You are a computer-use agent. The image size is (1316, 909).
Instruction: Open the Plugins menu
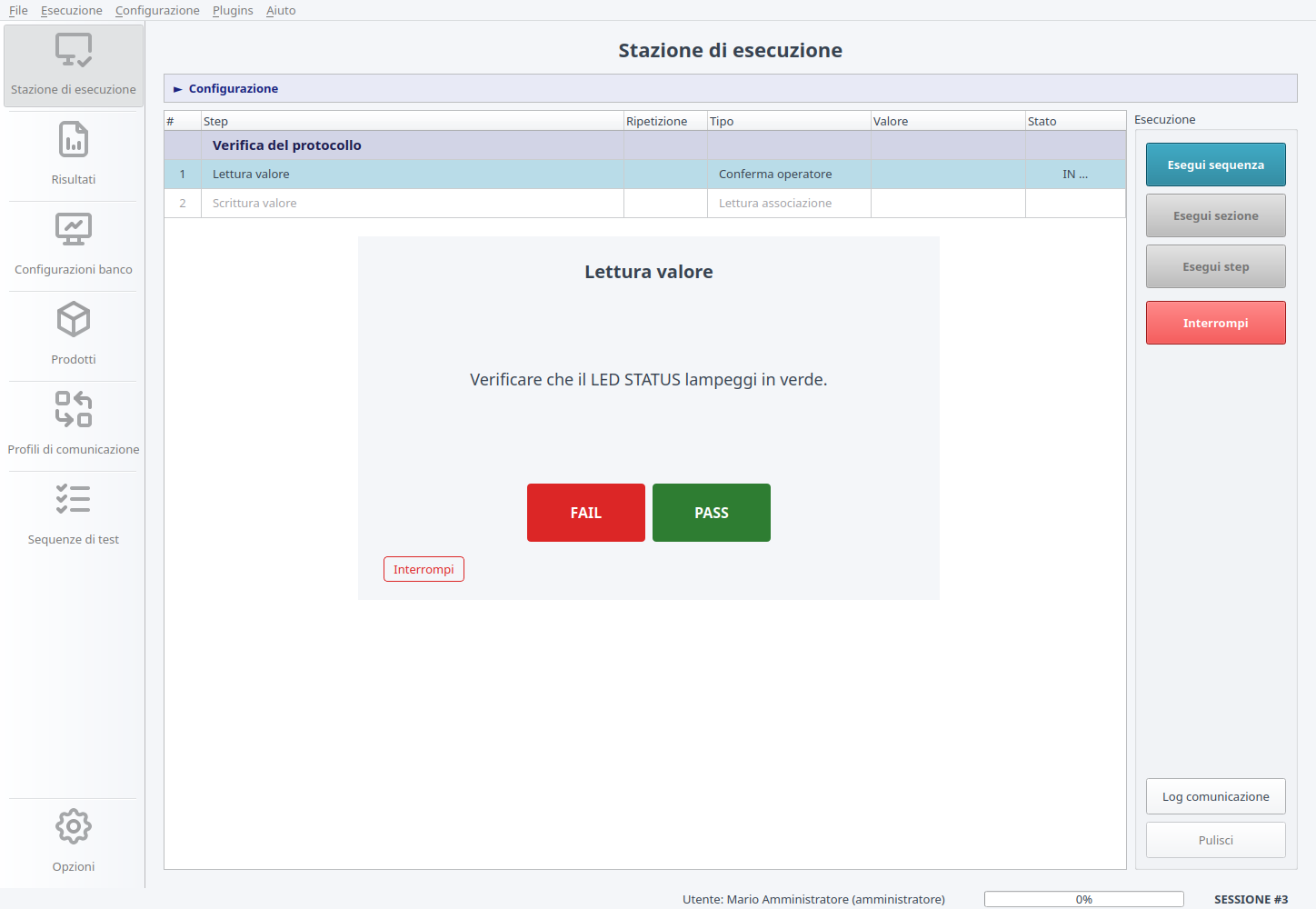pyautogui.click(x=233, y=10)
